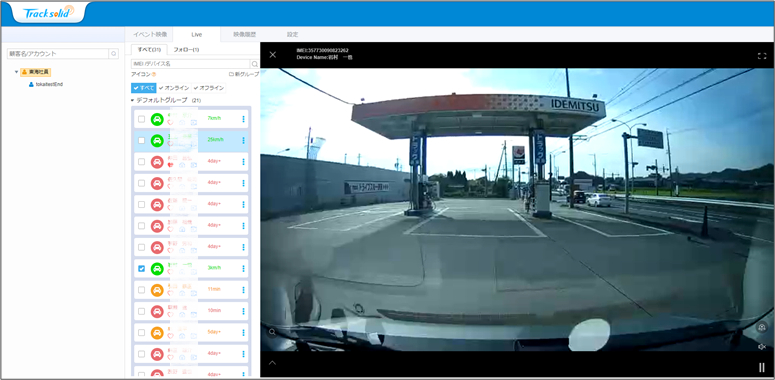Viewport: 775px width, 380px height.
Task: Click the fullscreen icon on the video player
Action: tap(762, 56)
